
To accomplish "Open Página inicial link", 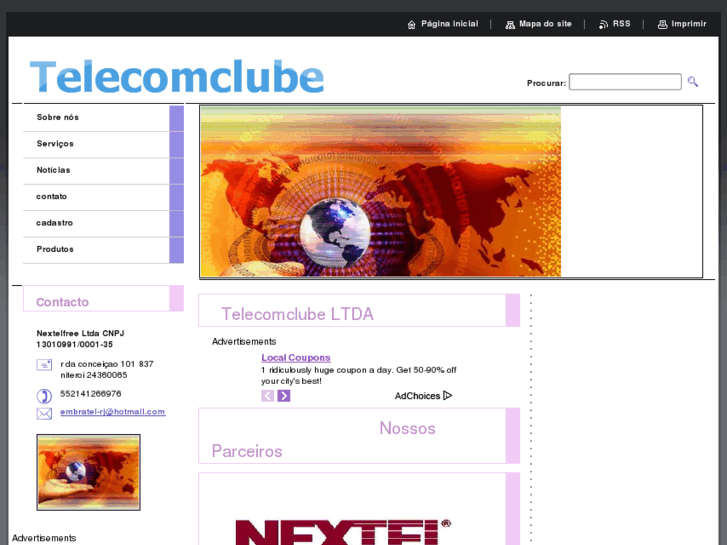I will (x=449, y=24).
